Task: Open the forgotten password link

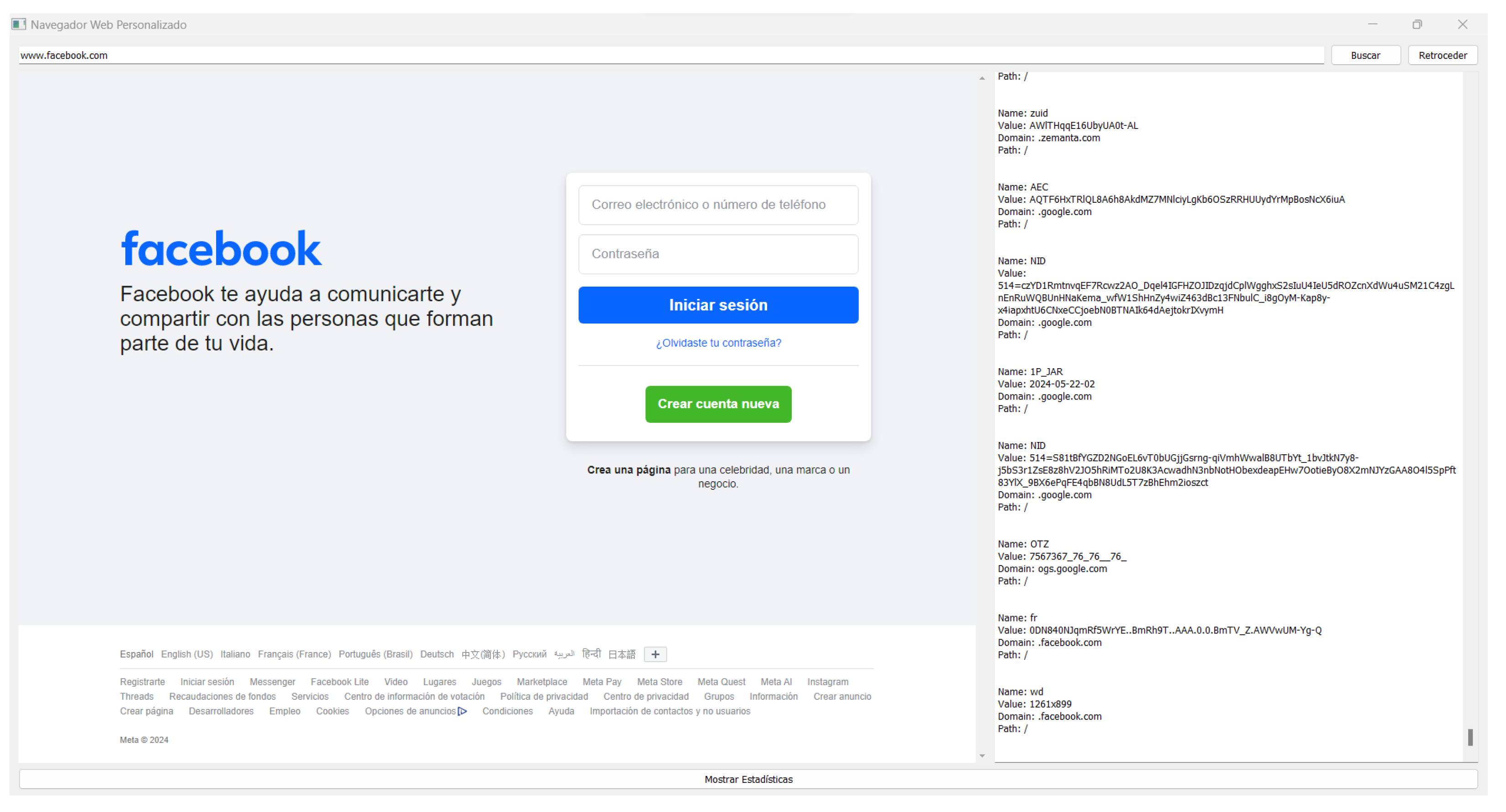Action: pyautogui.click(x=718, y=343)
